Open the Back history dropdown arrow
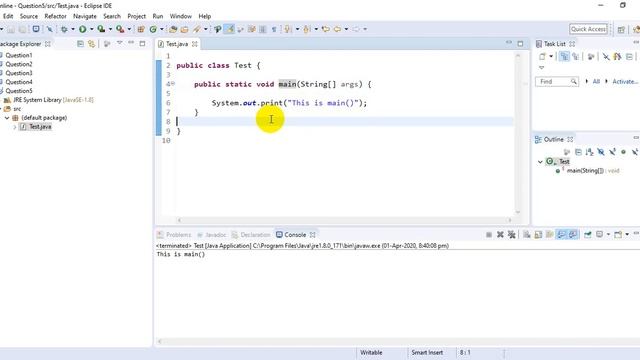 [346, 29]
